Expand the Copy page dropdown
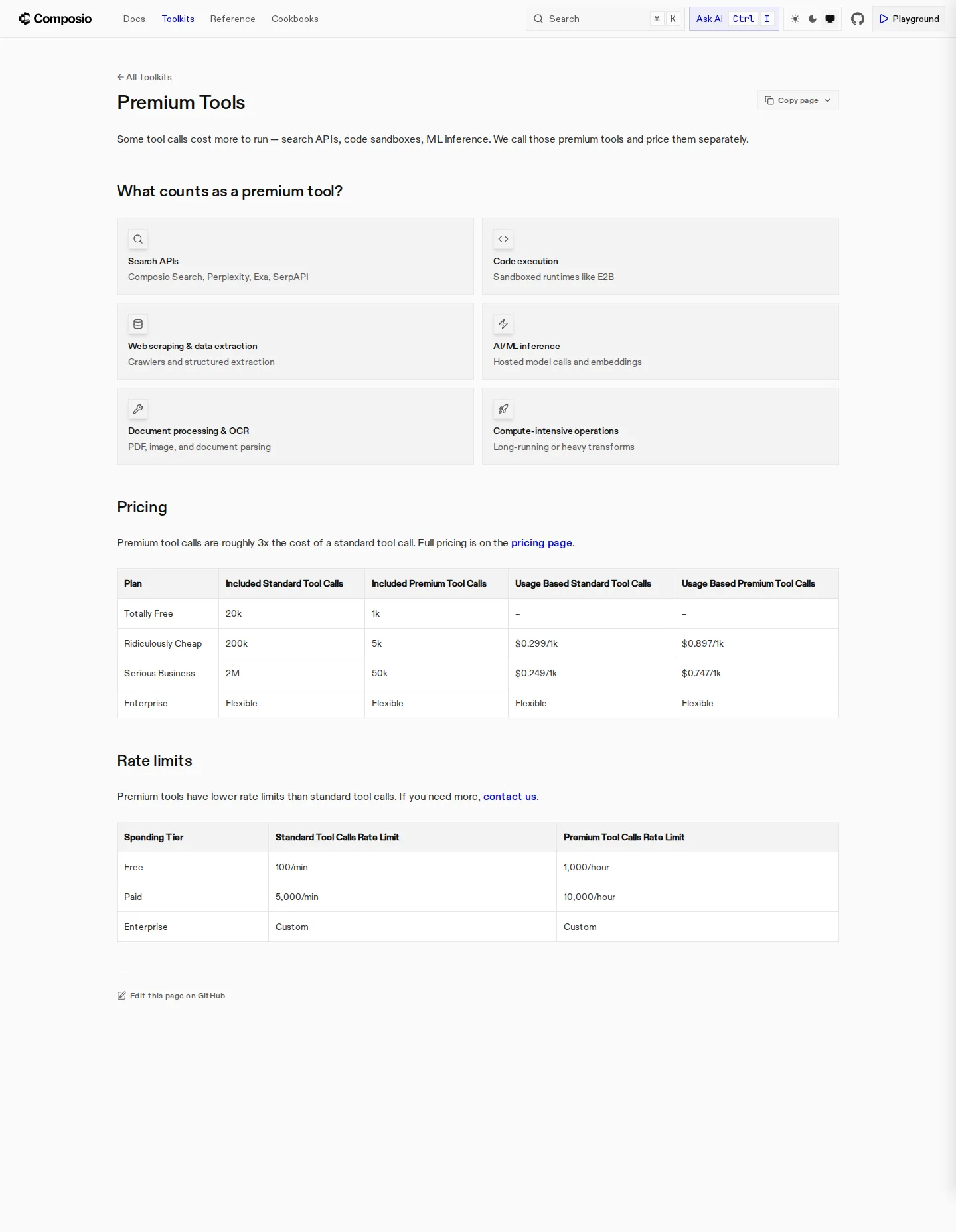 pos(798,100)
